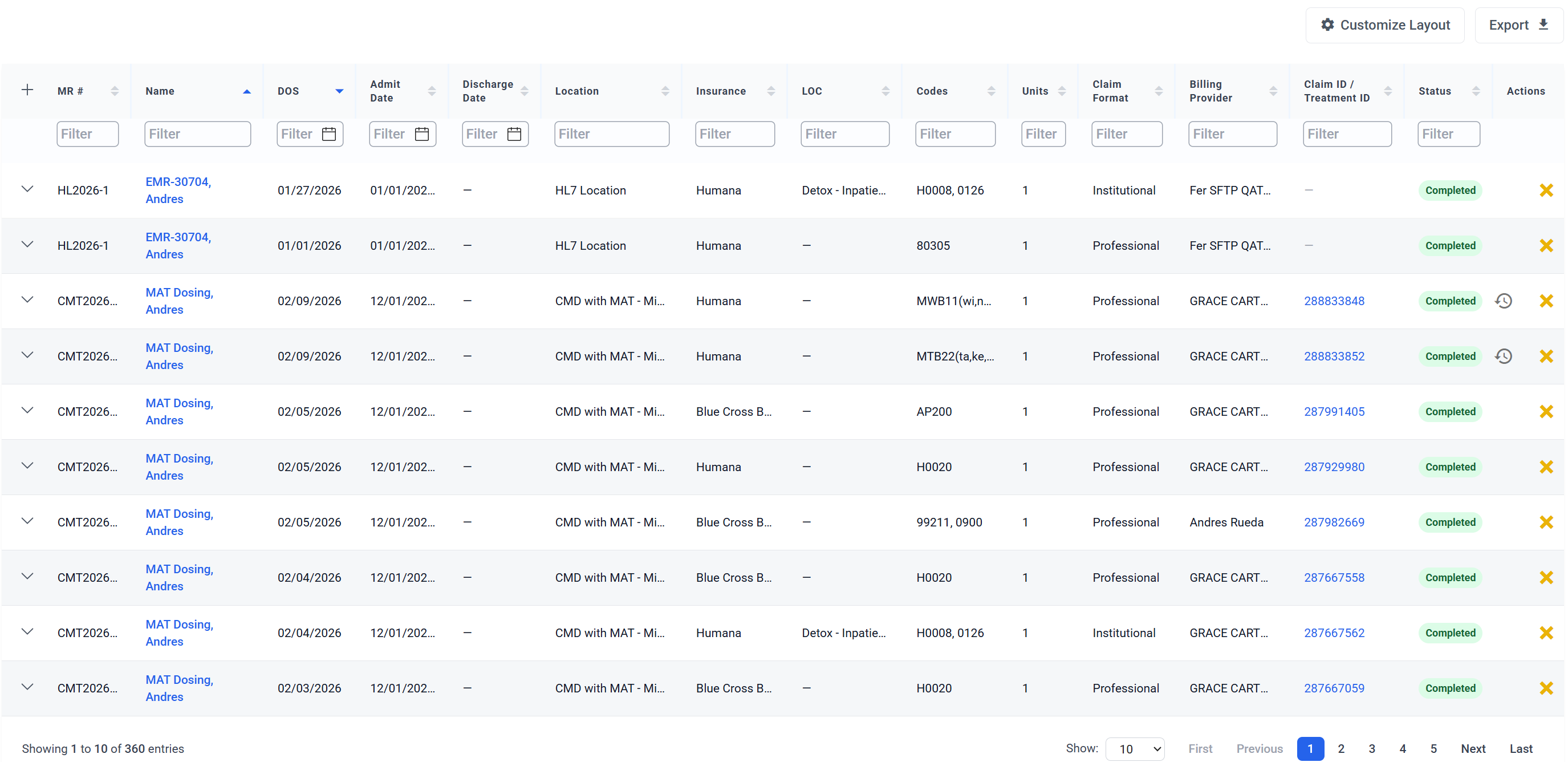This screenshot has width=1568, height=762.
Task: Go to page 3 of results
Action: 1371,749
